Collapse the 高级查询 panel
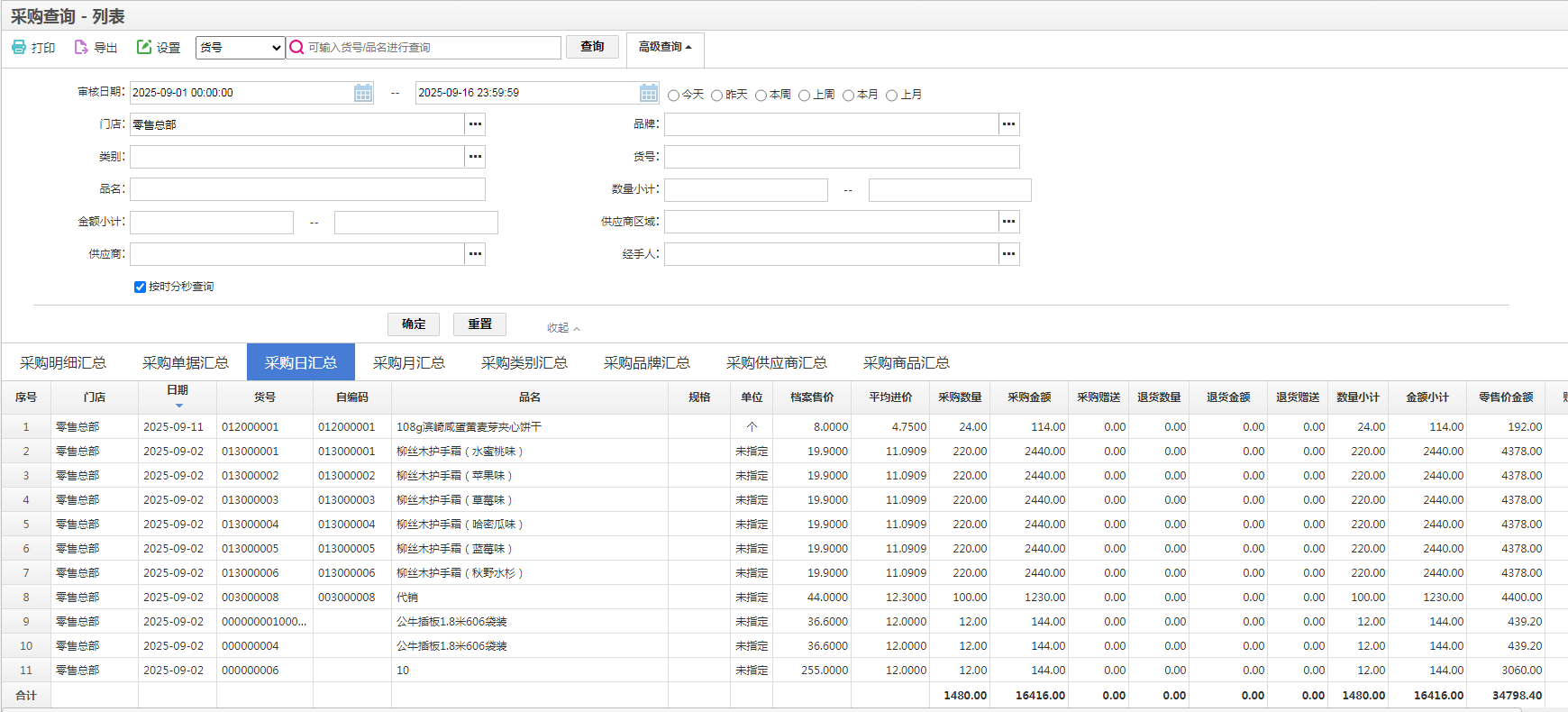Image resolution: width=1568 pixels, height=712 pixels. 665,47
